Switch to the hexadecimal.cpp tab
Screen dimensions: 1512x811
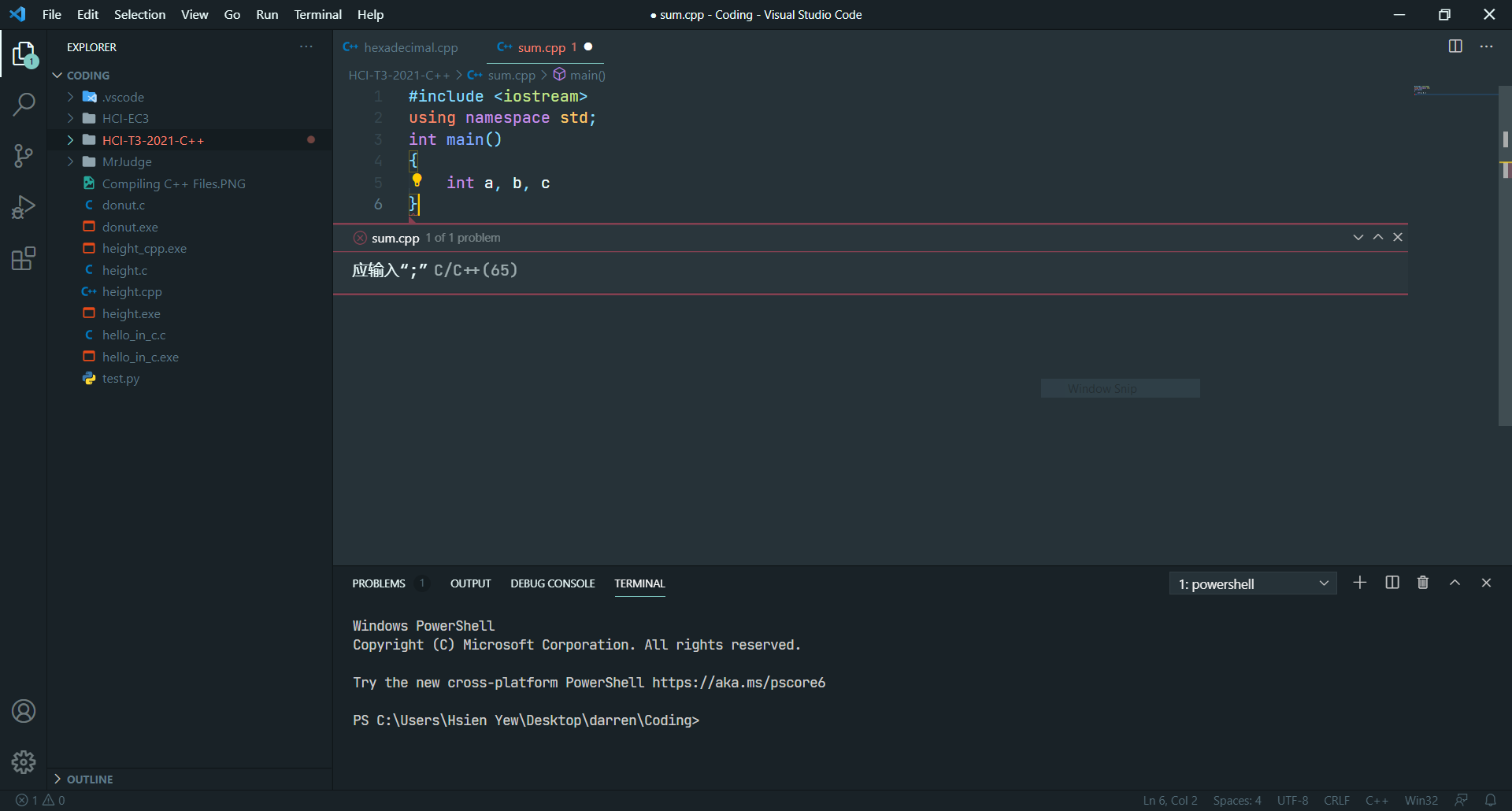[x=411, y=47]
